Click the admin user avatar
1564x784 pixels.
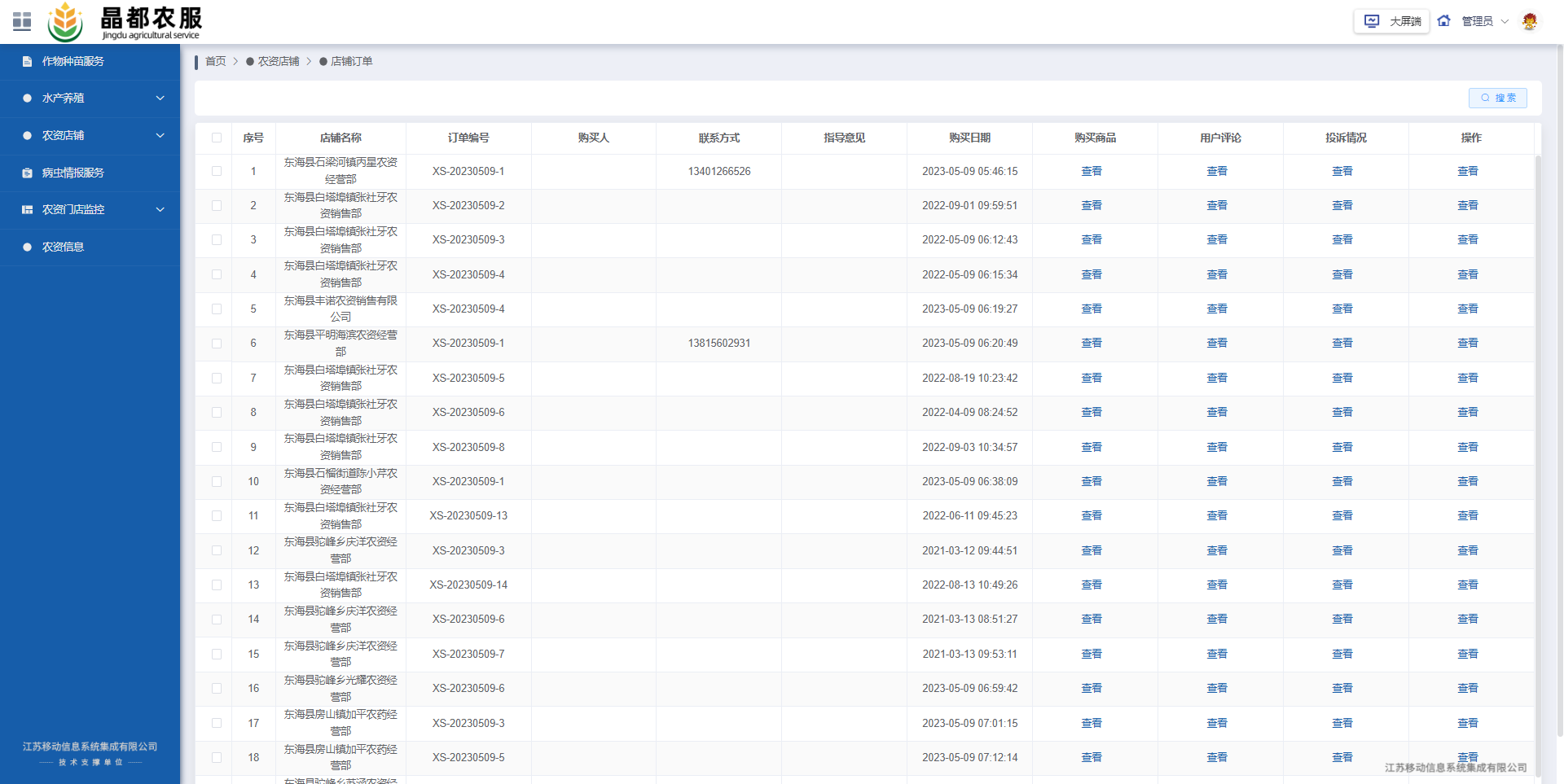(1529, 21)
